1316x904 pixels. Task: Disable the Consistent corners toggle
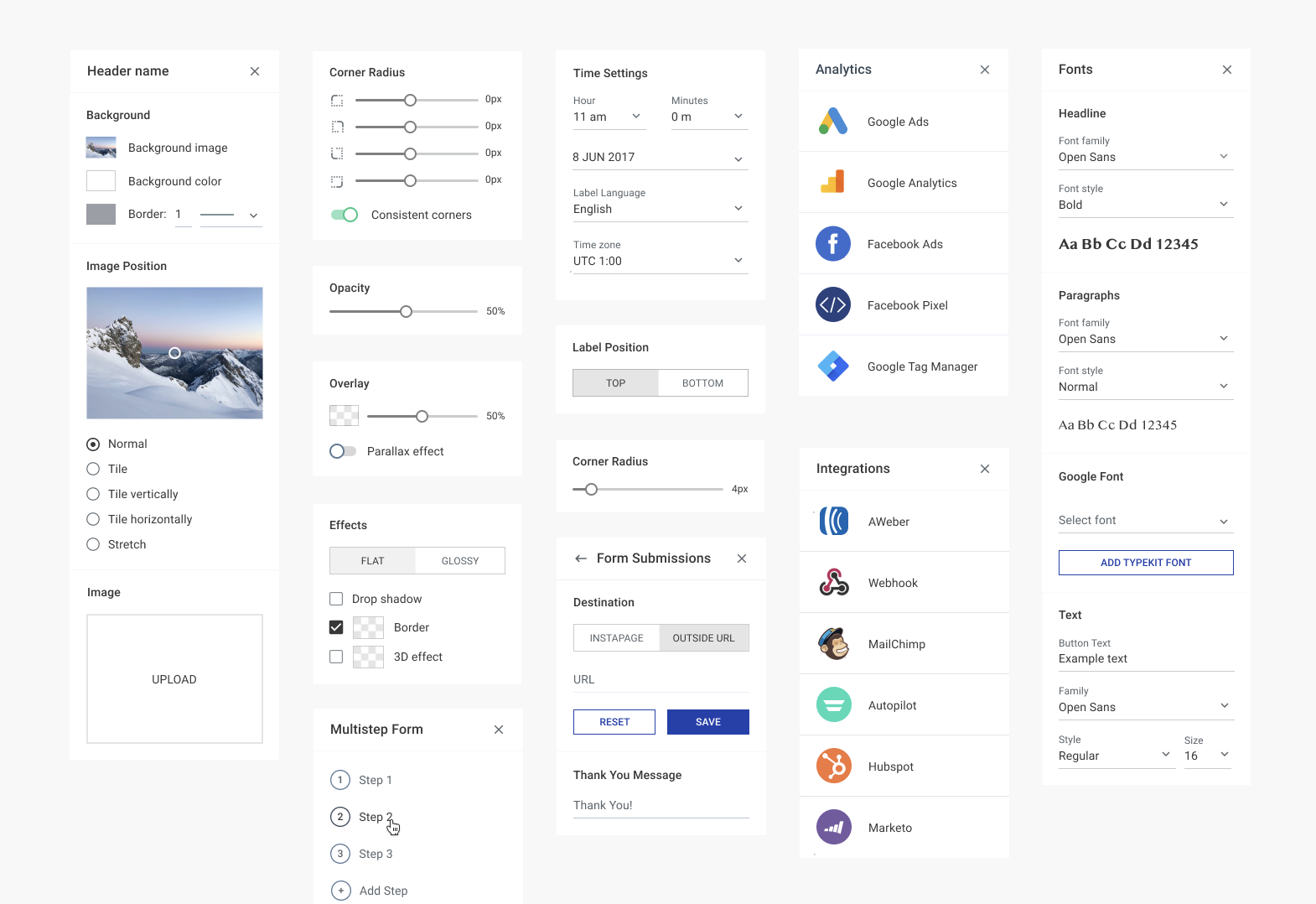click(x=345, y=215)
